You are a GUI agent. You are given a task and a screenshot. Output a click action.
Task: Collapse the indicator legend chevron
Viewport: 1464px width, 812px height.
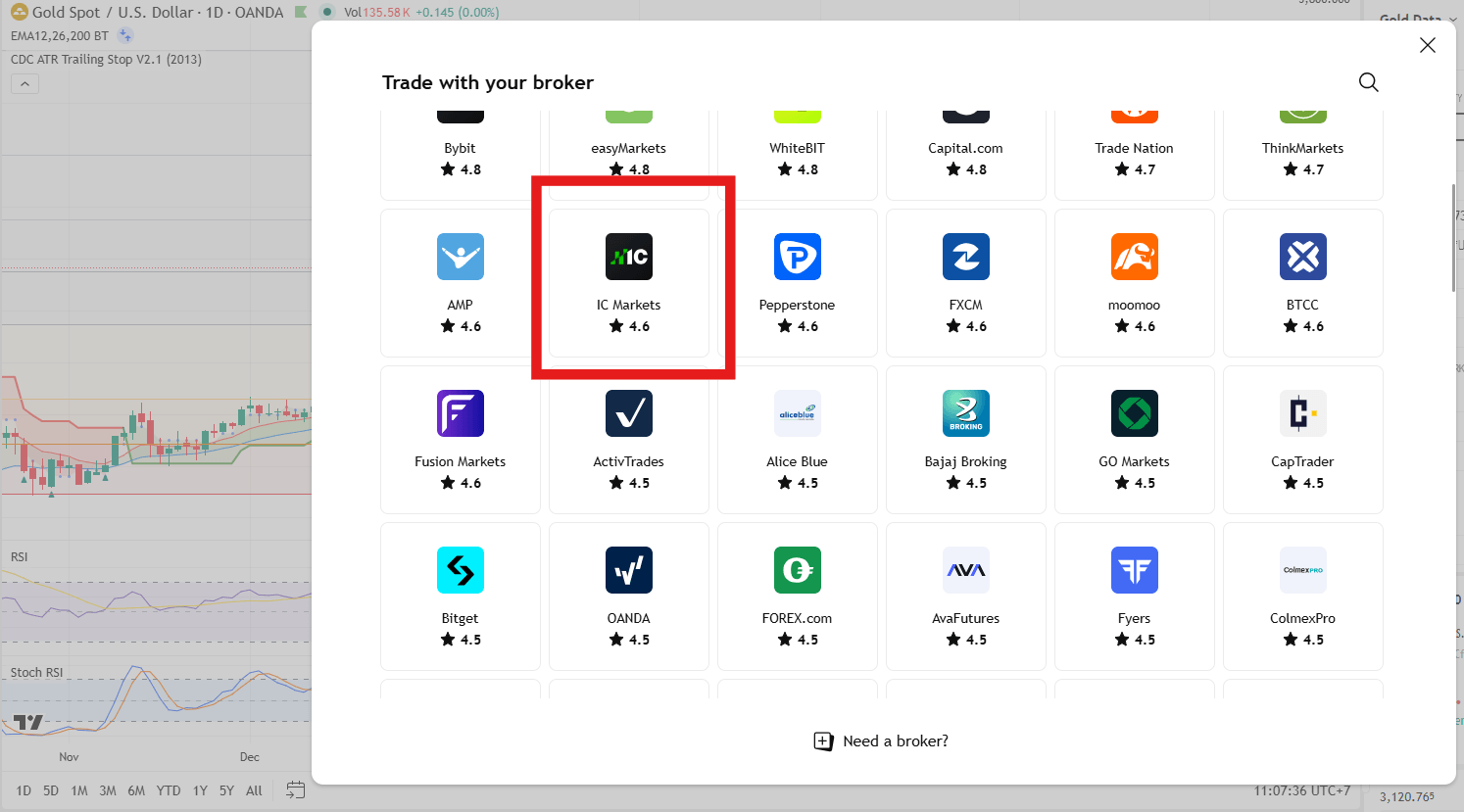click(x=24, y=84)
